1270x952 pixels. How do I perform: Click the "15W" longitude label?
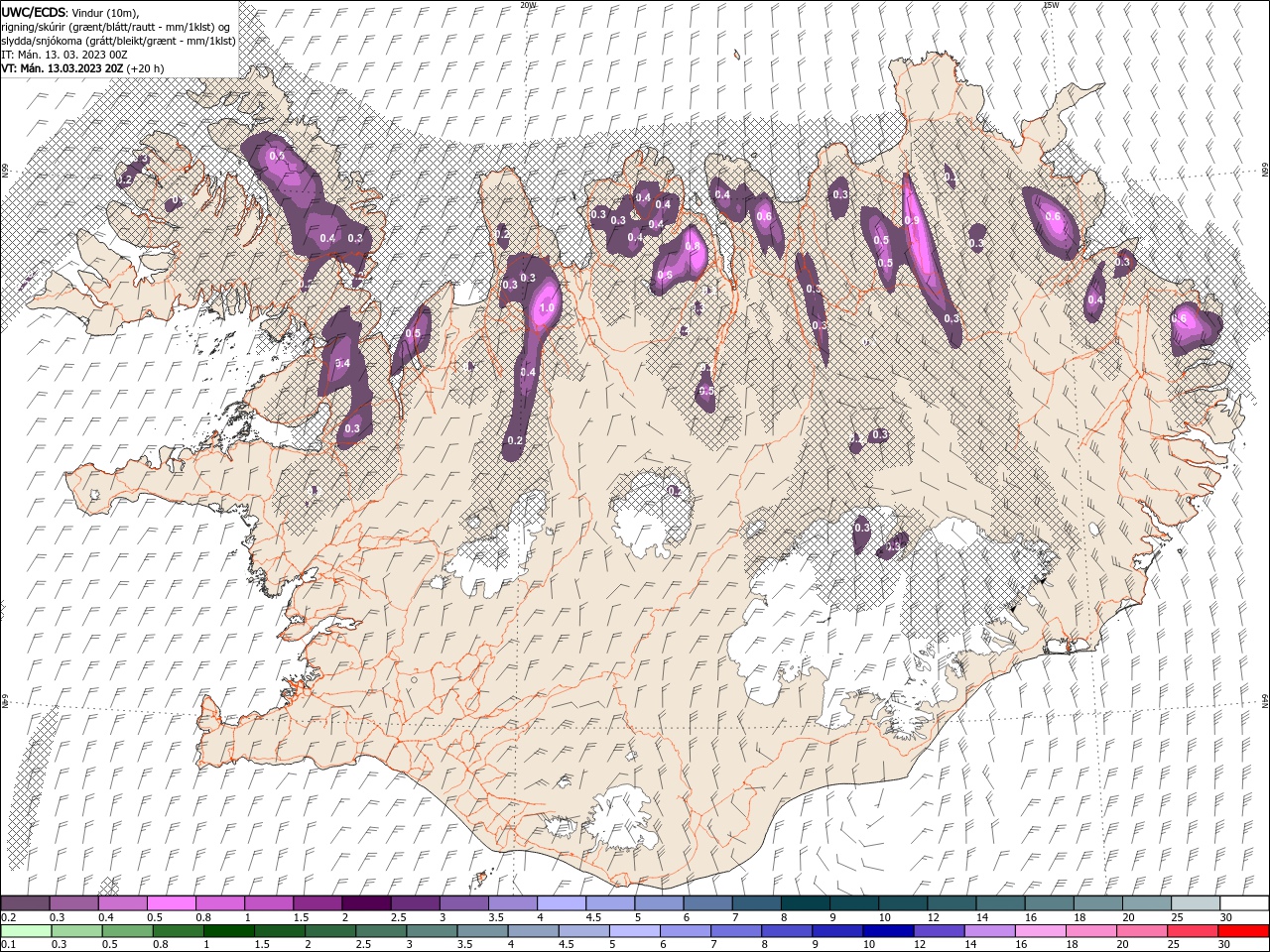coord(1051,5)
